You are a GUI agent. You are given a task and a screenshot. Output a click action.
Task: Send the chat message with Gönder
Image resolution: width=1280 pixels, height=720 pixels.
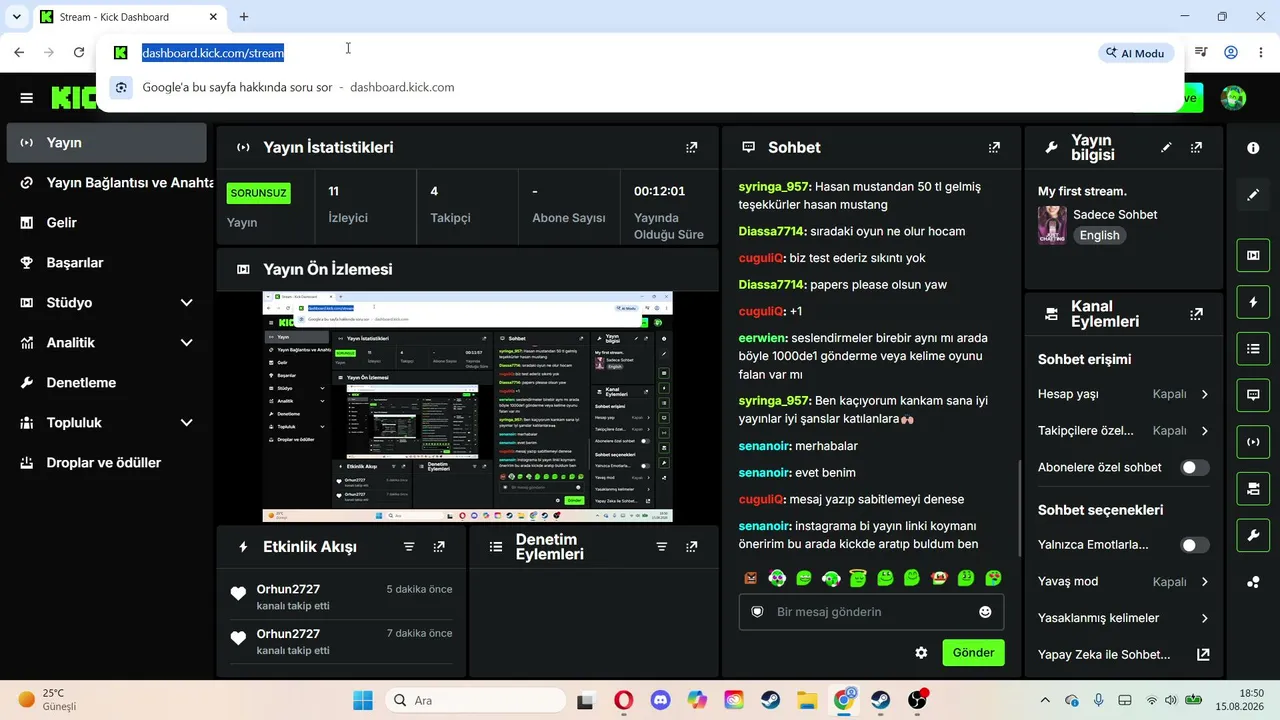(x=973, y=653)
